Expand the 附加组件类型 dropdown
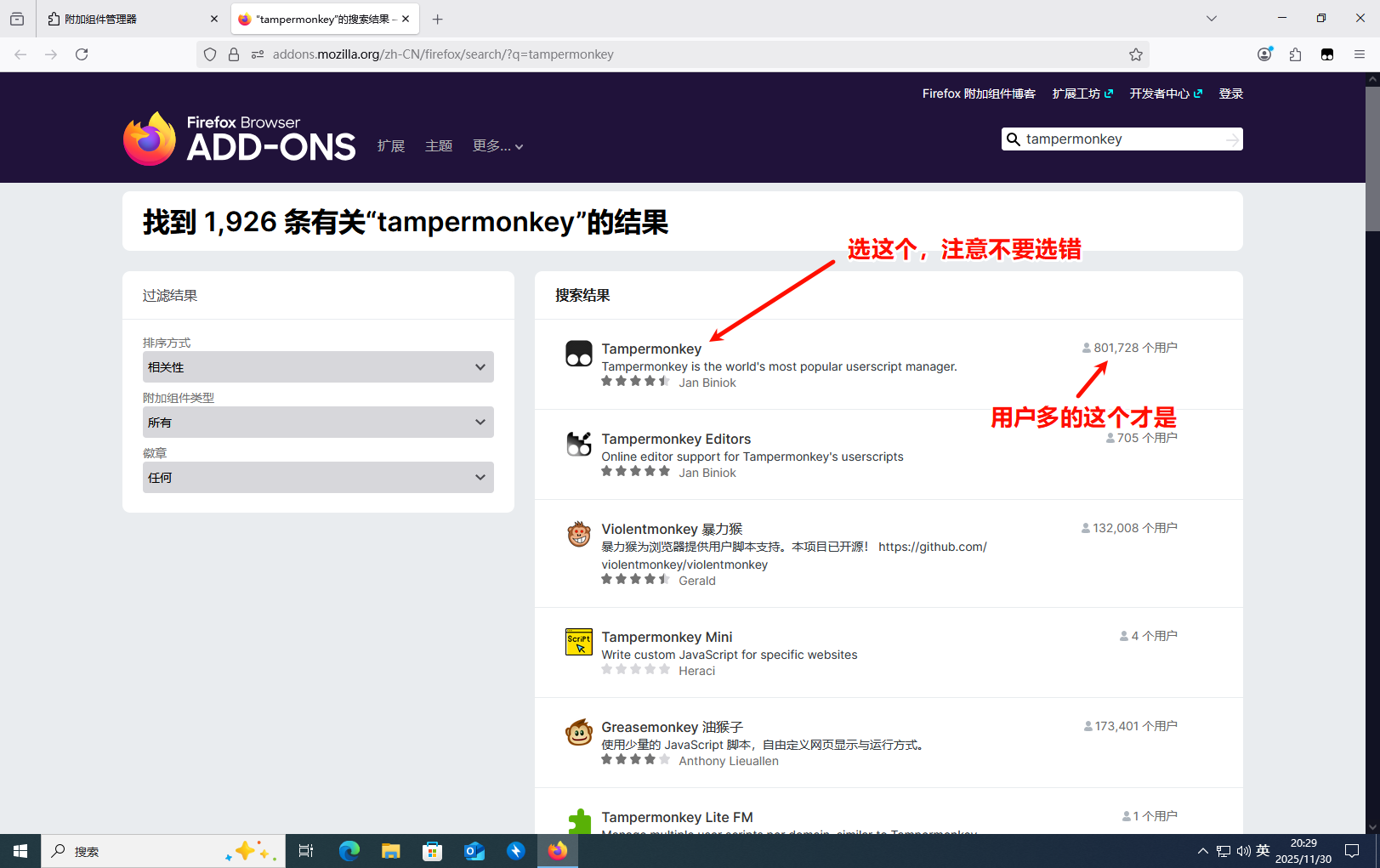 318,423
